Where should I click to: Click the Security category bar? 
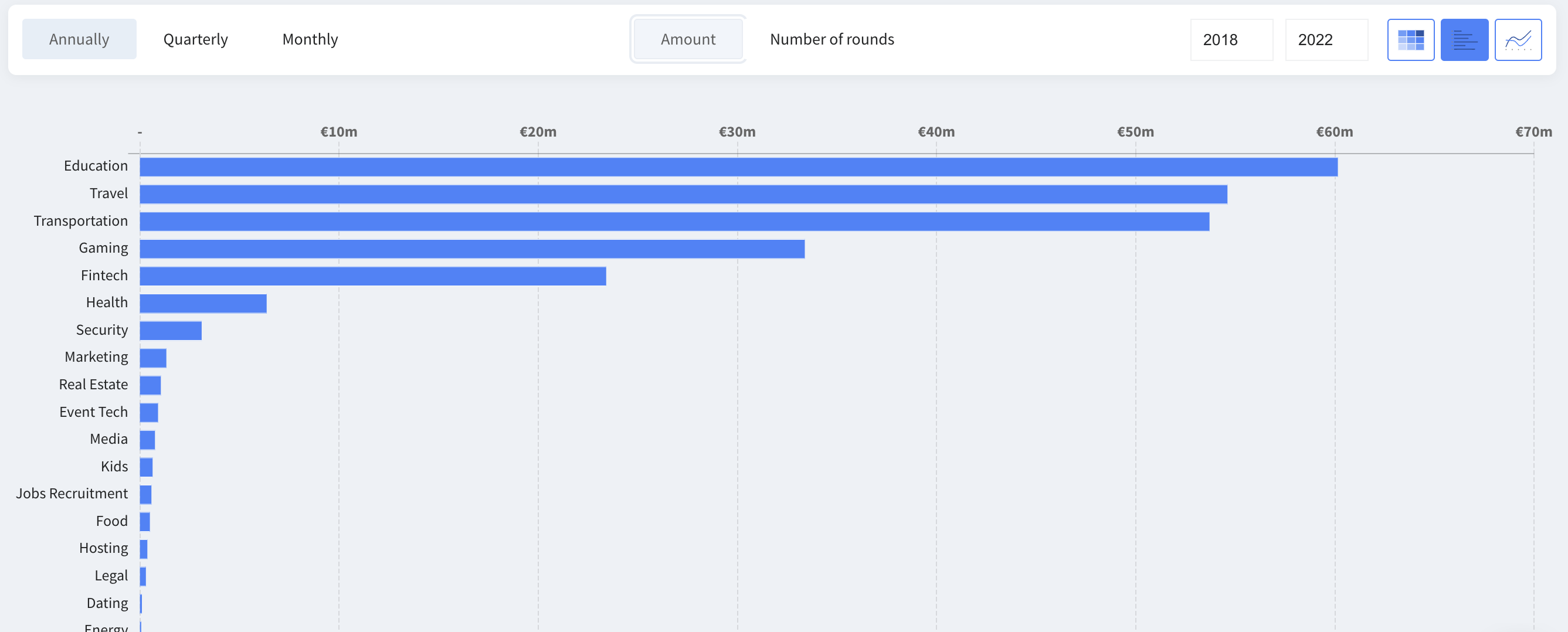171,331
